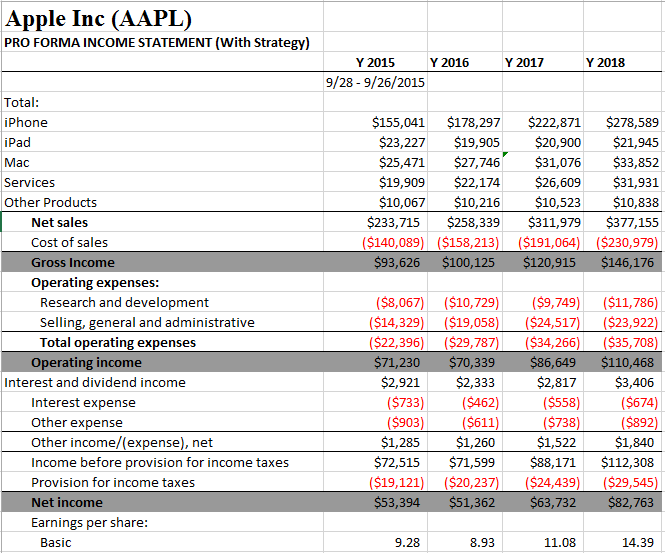Click the Apple Inc (AAPL) title cell
Image resolution: width=665 pixels, height=553 pixels.
[100, 18]
